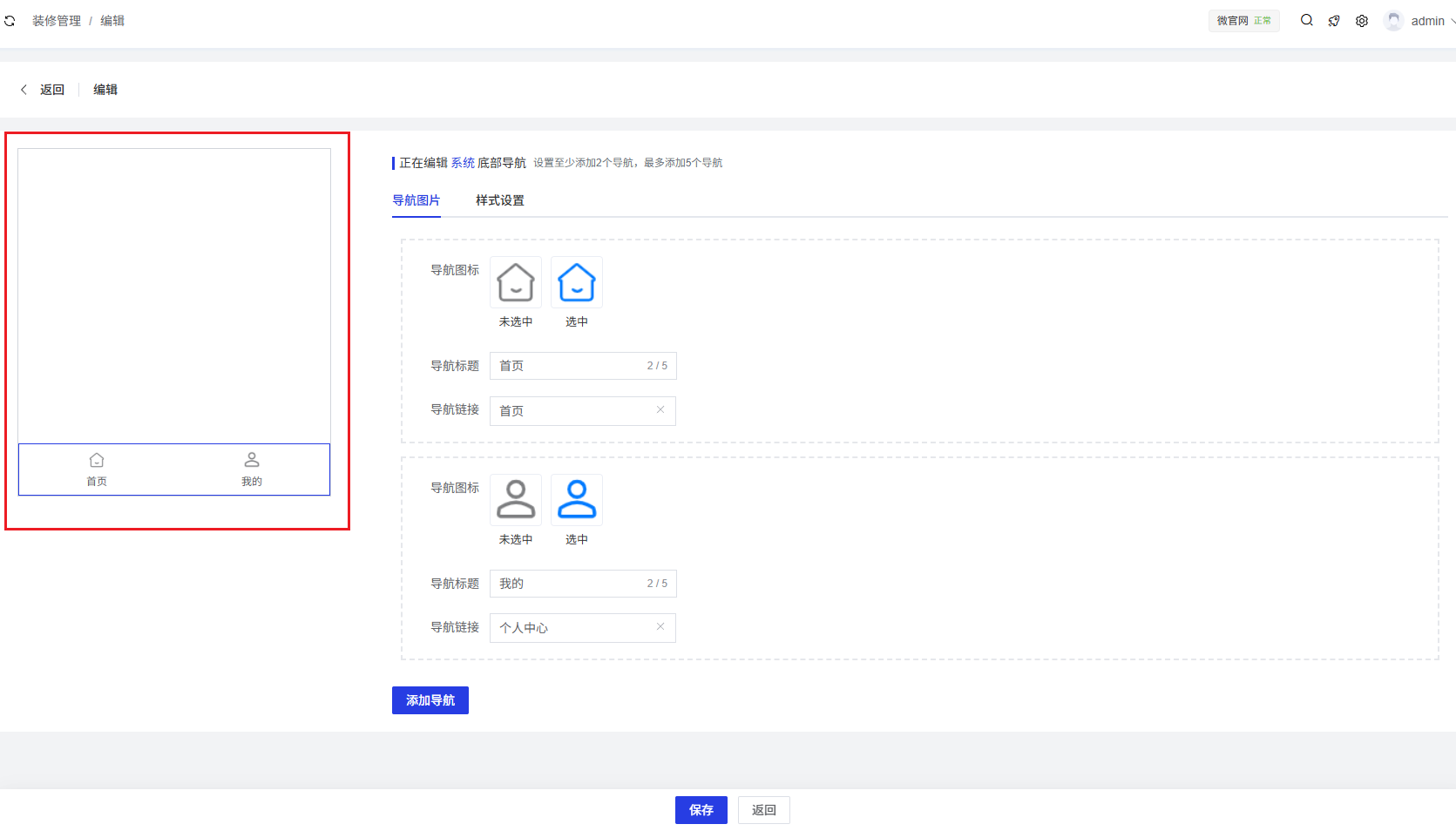Click home icon in phone preview

(97, 460)
